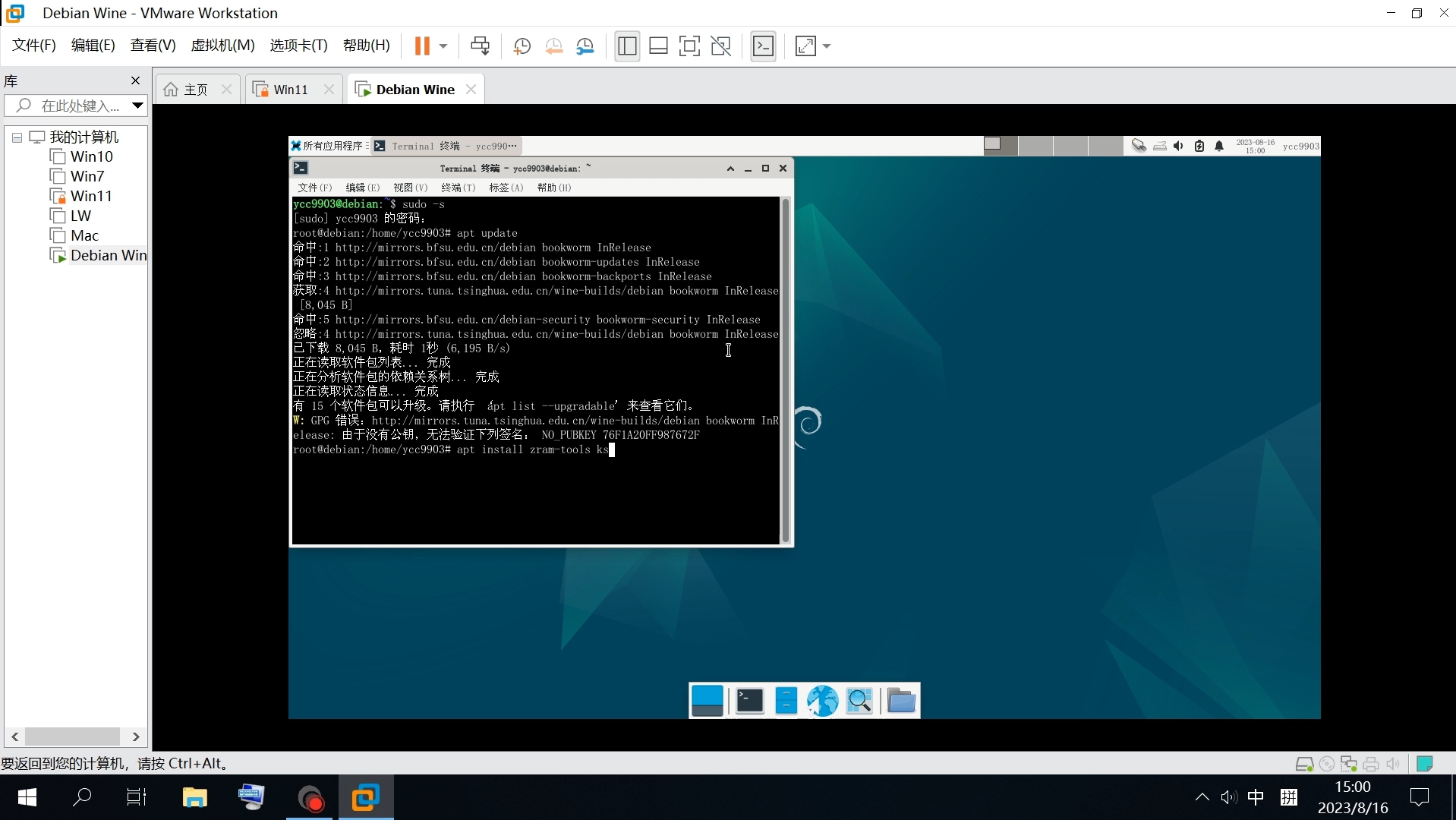
Task: Expand the stretch display dropdown arrow
Action: pos(827,46)
